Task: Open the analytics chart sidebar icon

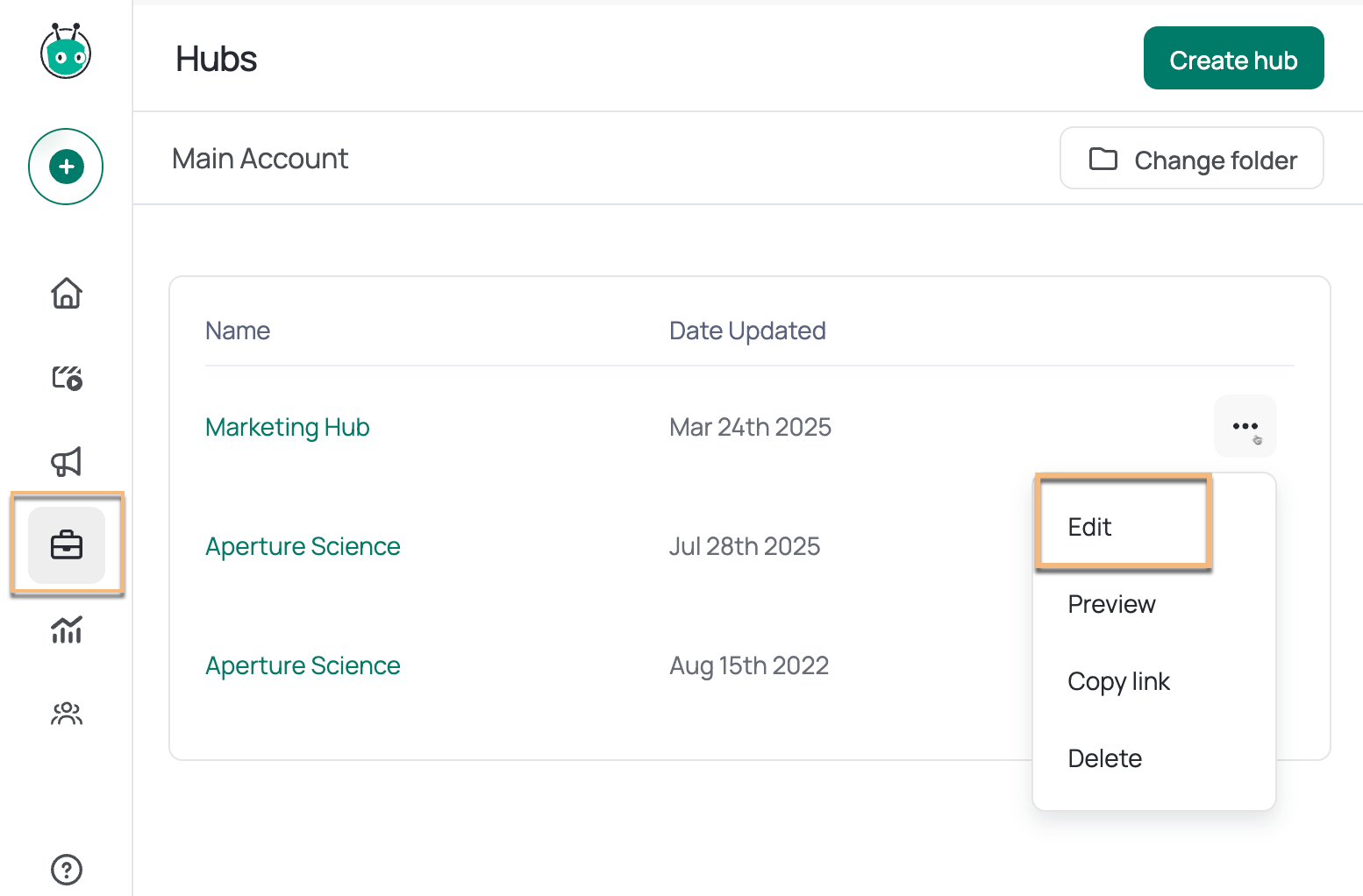Action: point(67,629)
